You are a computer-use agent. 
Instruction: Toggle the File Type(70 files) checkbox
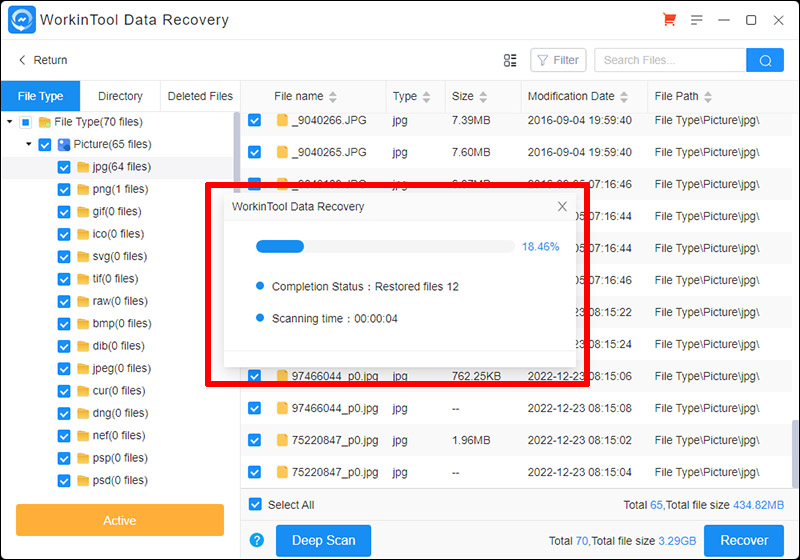(x=26, y=122)
